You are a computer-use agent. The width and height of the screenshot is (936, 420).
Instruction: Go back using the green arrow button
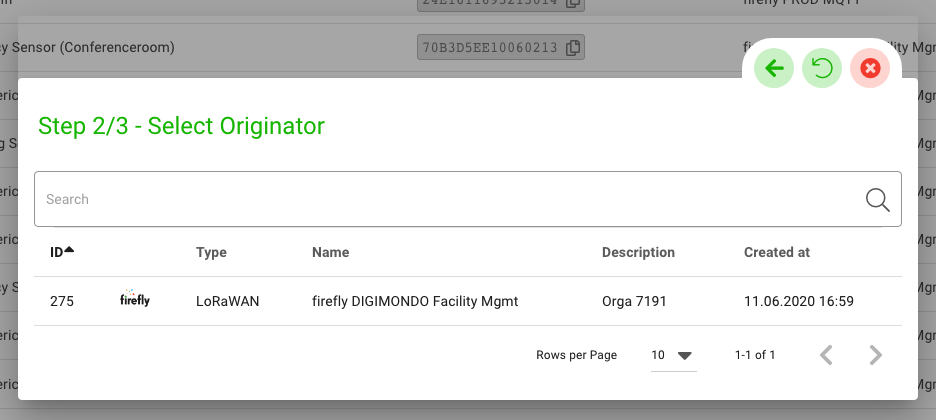(x=773, y=68)
